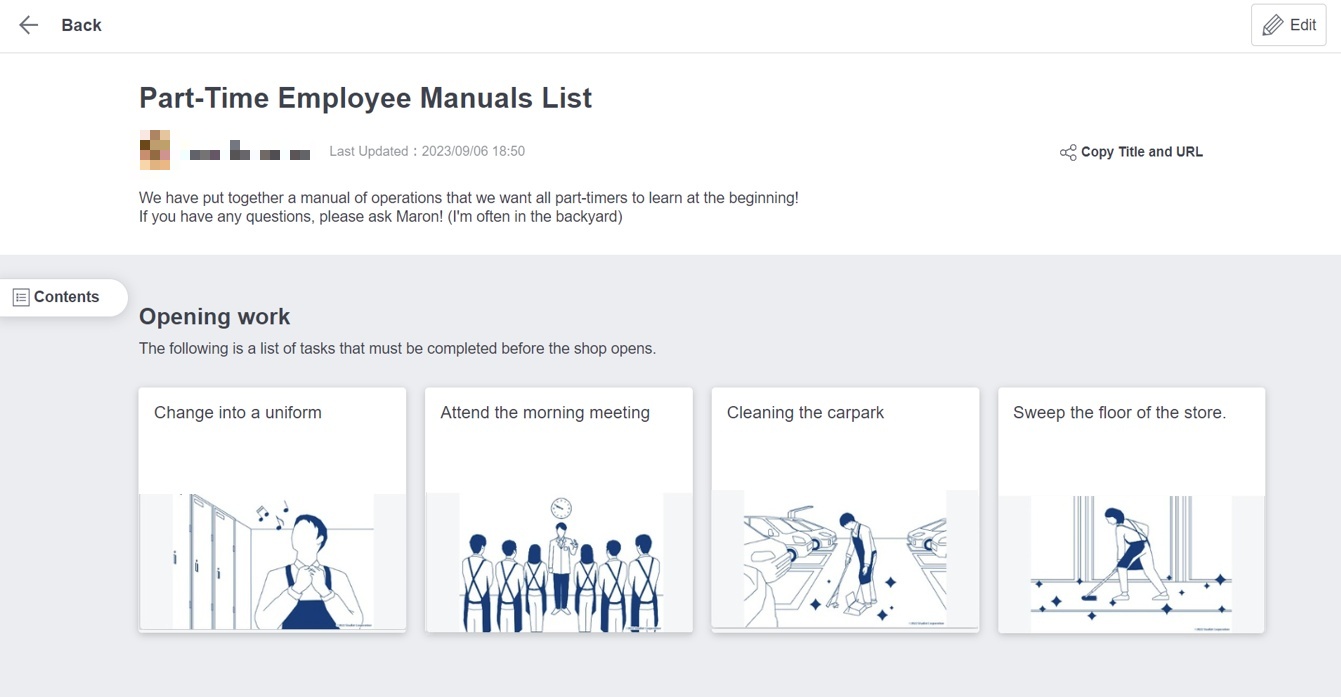Click the author name next to the avatar

tap(250, 152)
